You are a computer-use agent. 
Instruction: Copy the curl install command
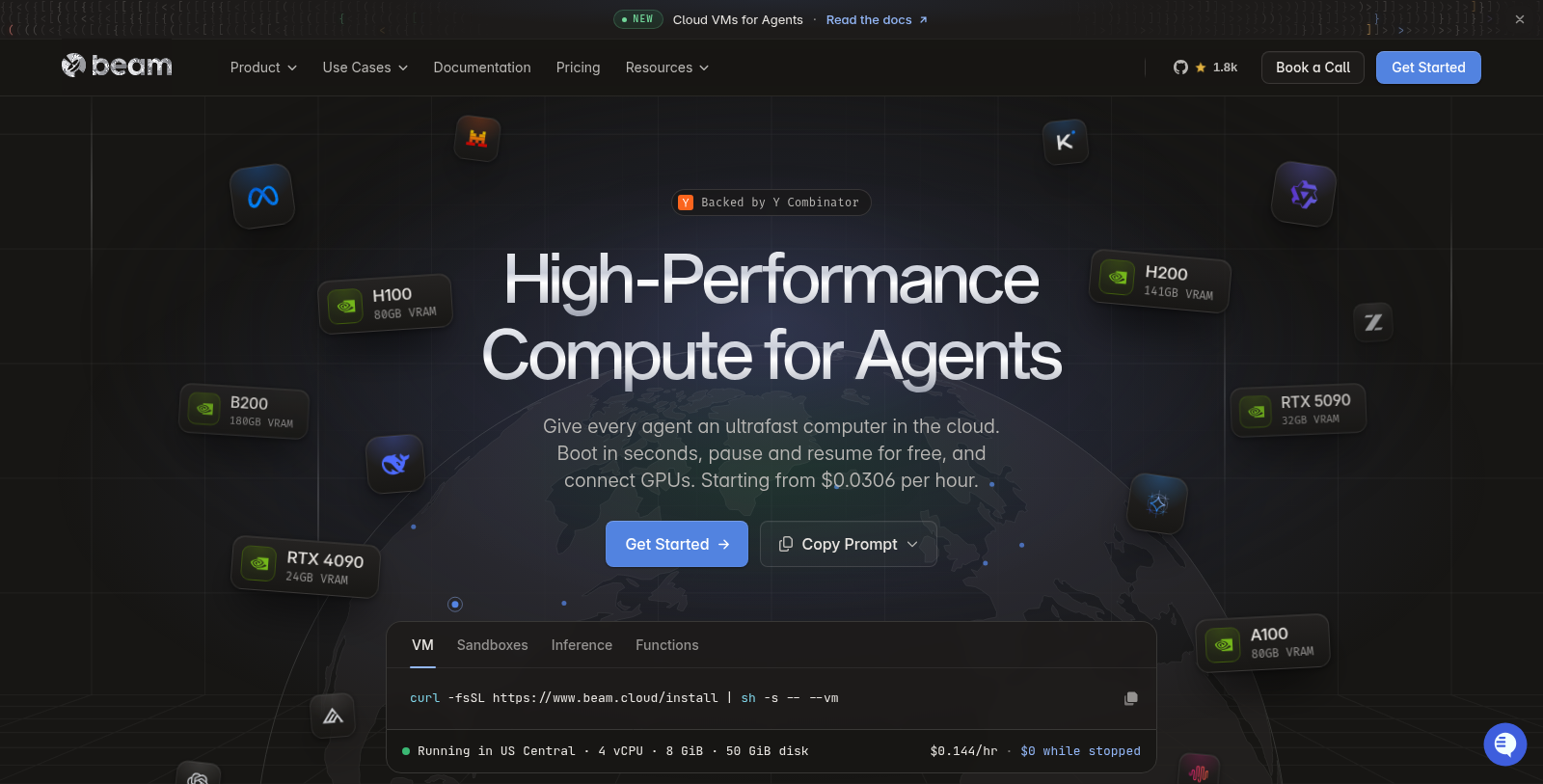[x=1131, y=698]
